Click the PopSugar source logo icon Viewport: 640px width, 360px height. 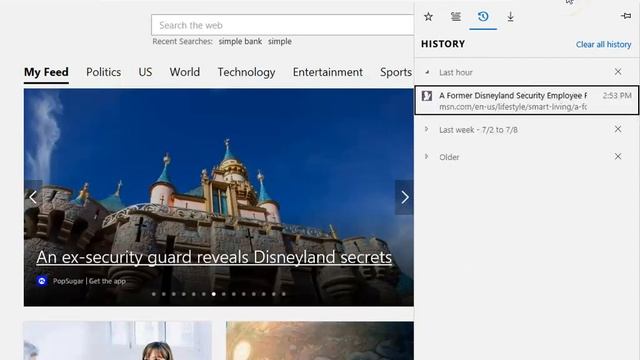42,281
